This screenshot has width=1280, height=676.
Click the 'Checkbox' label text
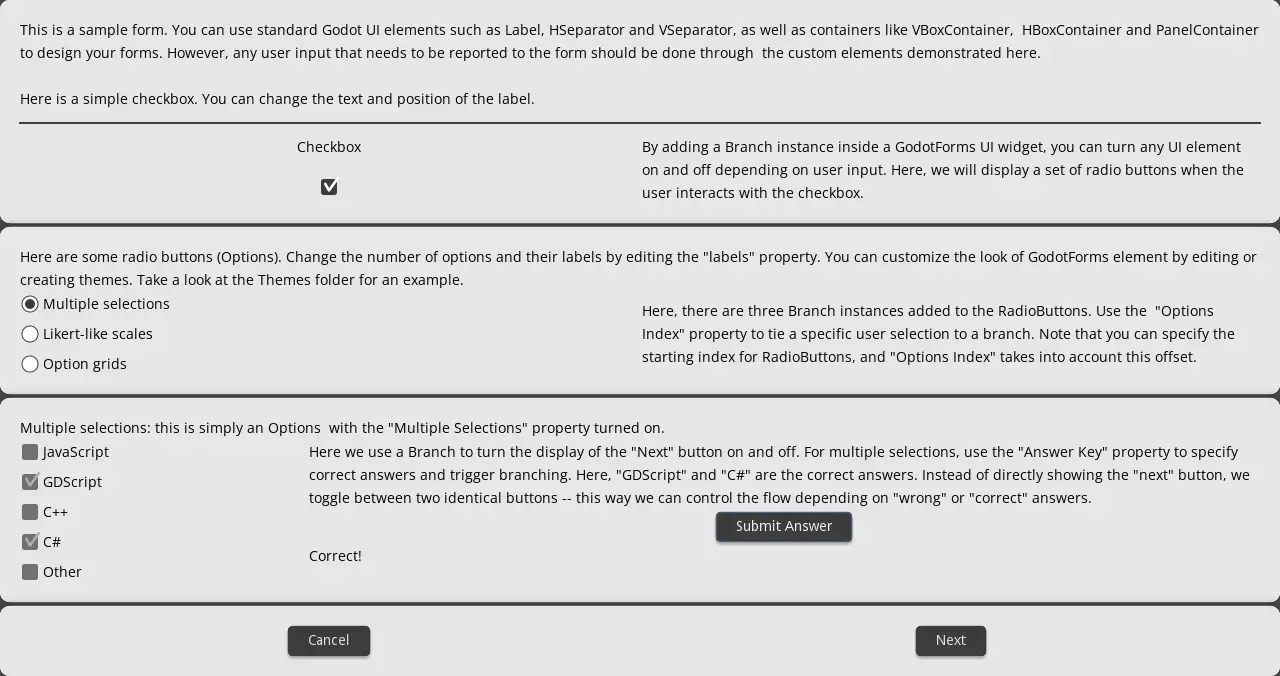(x=329, y=147)
